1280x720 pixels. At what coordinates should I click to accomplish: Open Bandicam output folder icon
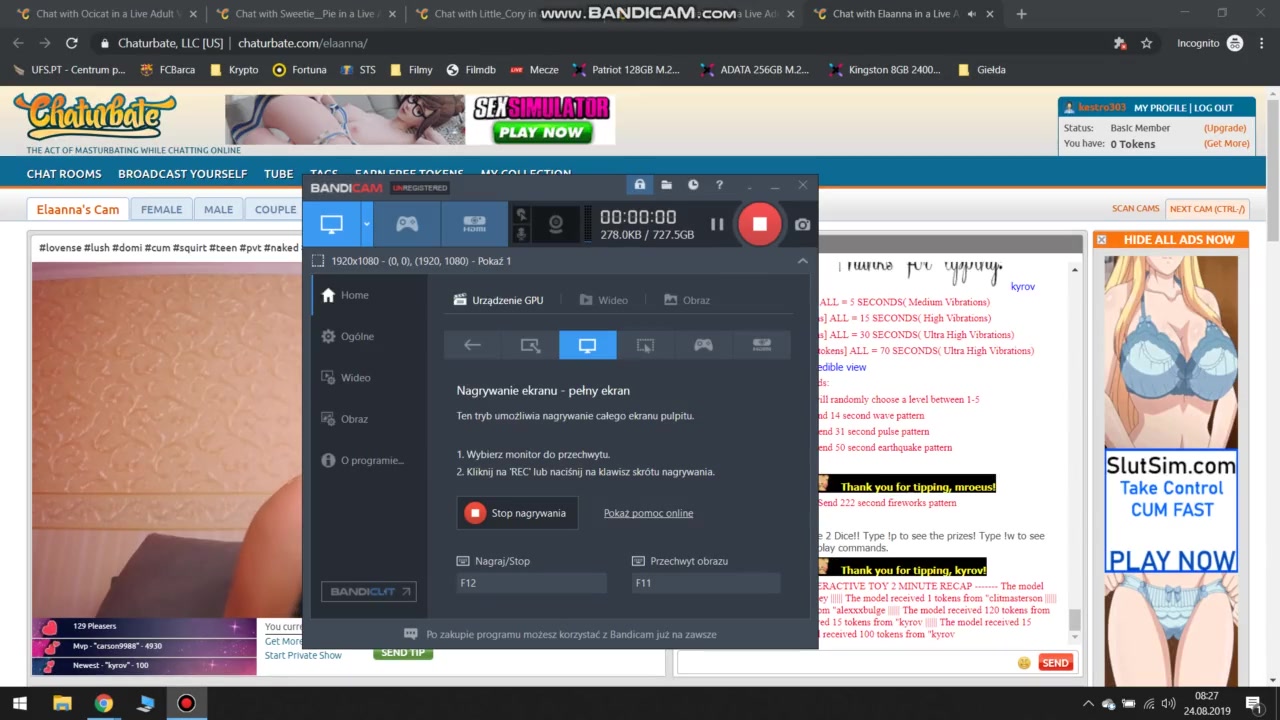click(666, 185)
